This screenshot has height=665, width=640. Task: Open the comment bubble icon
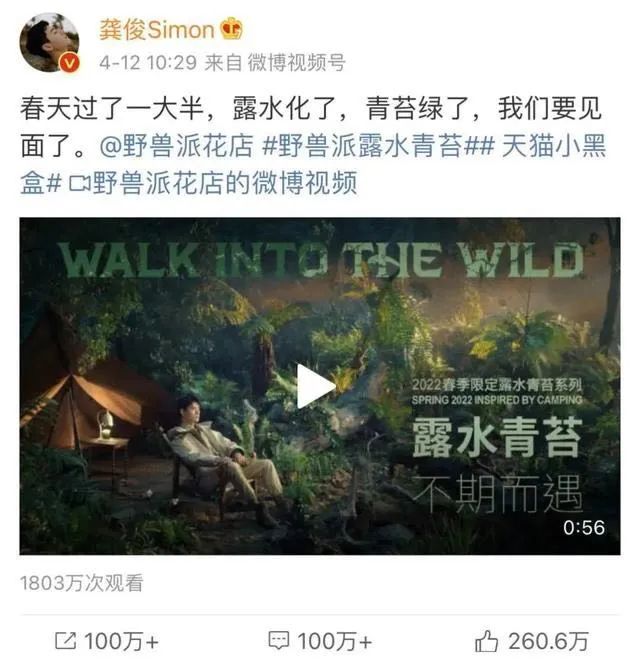tap(279, 640)
